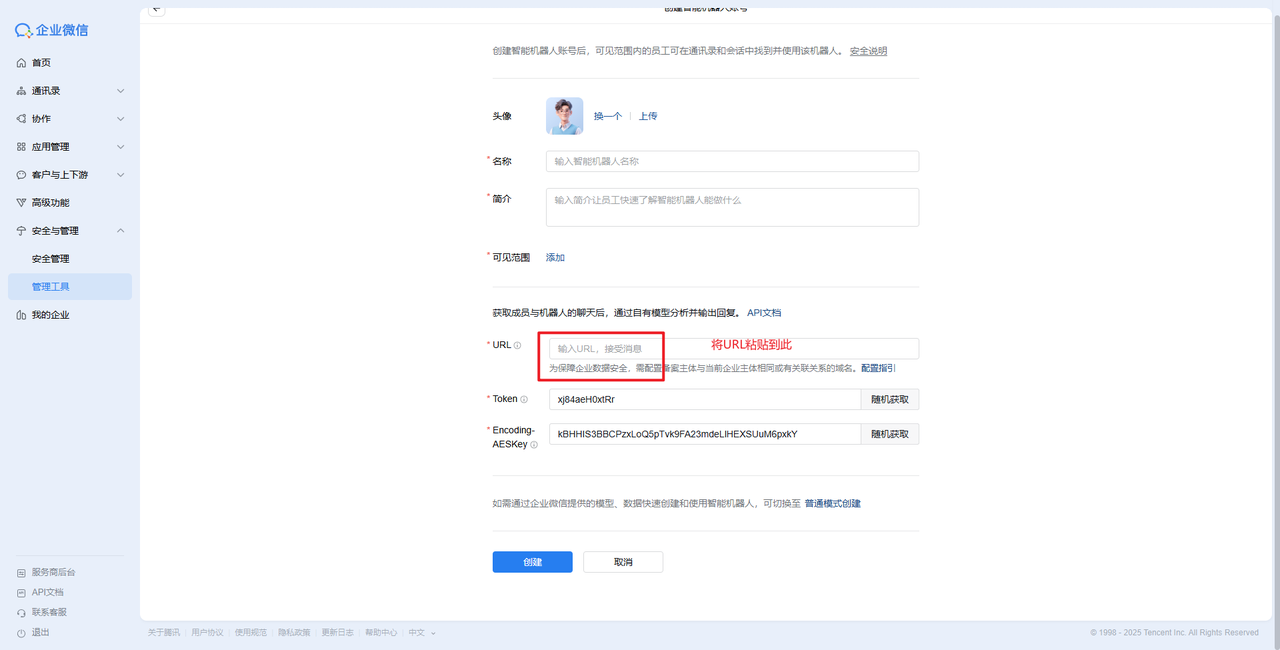Go to 首页 in the sidebar
The width and height of the screenshot is (1280, 650).
[x=41, y=63]
